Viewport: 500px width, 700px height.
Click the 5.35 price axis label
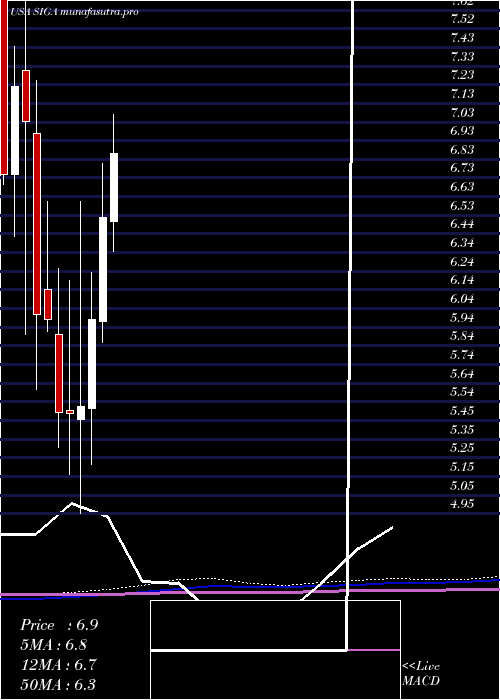click(x=462, y=429)
